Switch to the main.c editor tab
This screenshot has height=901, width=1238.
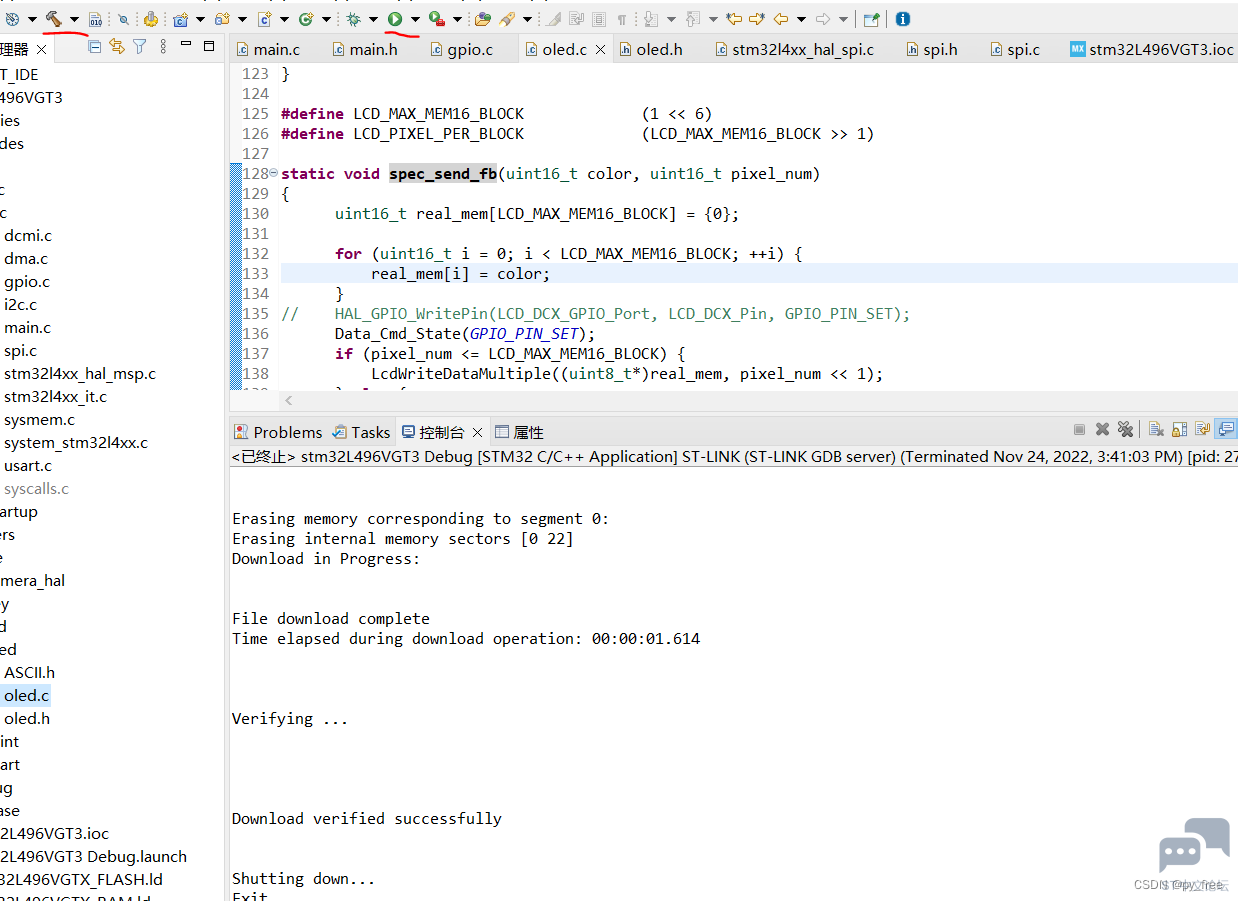click(x=268, y=49)
